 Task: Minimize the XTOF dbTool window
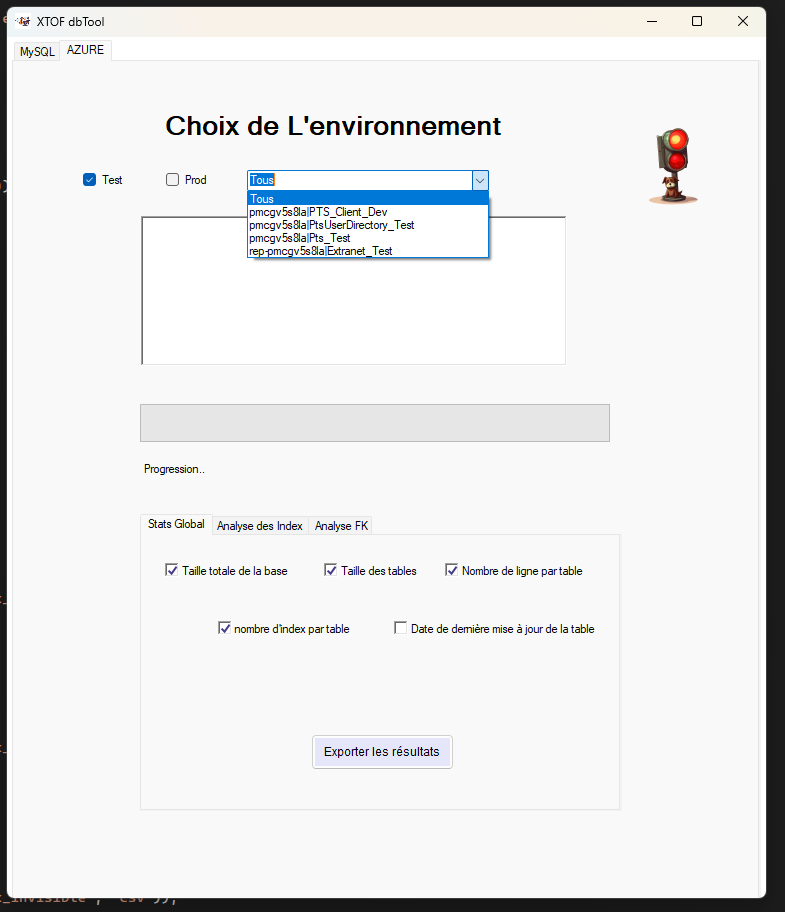tap(652, 22)
